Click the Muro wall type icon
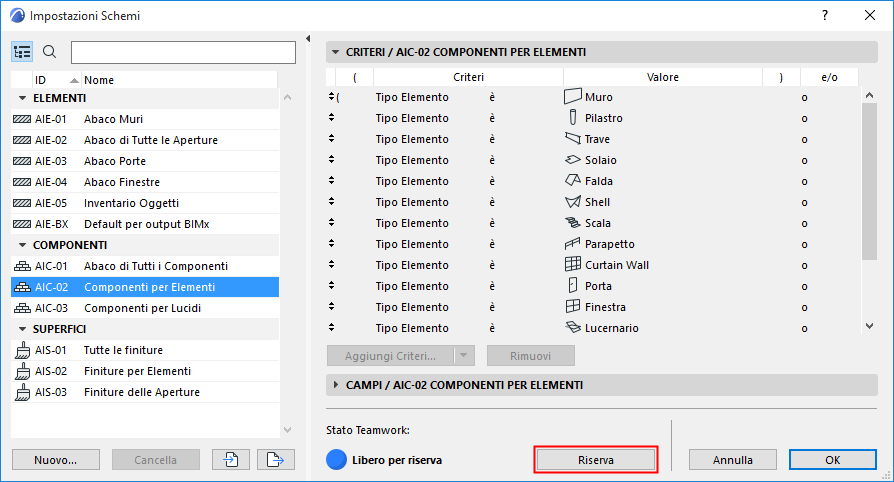Image resolution: width=894 pixels, height=482 pixels. (x=572, y=97)
